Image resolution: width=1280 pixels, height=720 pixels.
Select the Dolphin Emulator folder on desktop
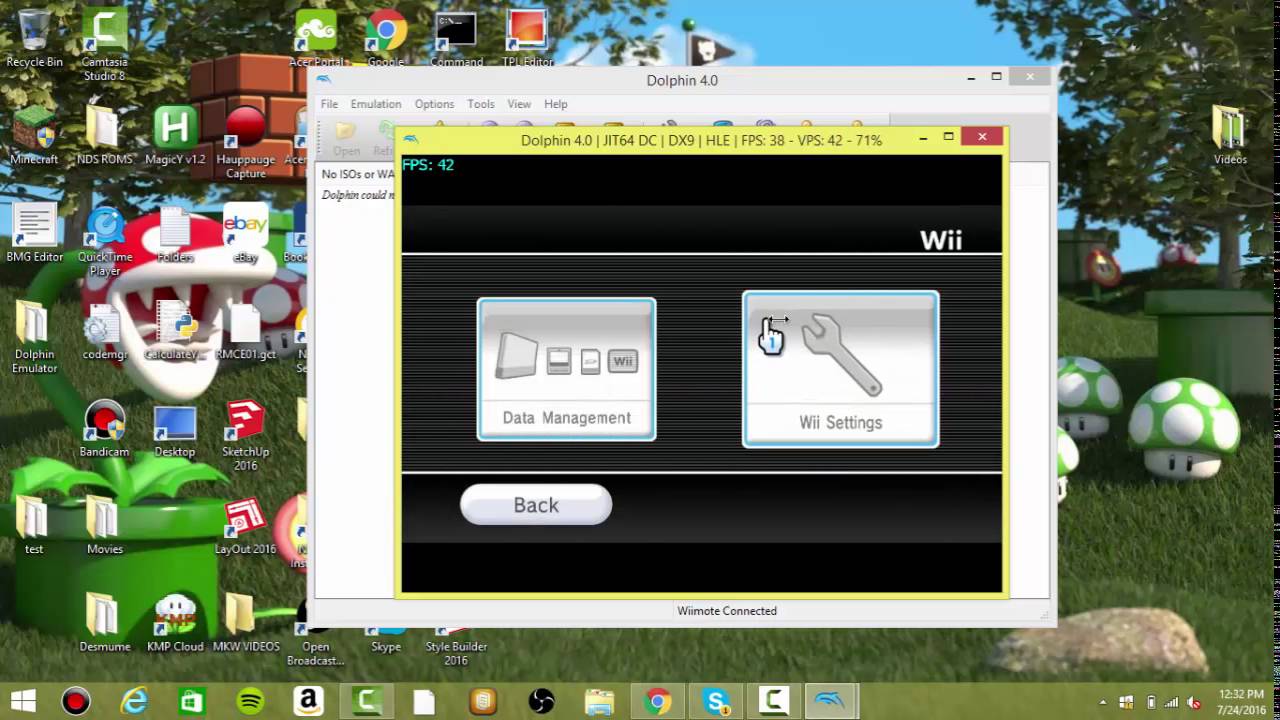(34, 337)
